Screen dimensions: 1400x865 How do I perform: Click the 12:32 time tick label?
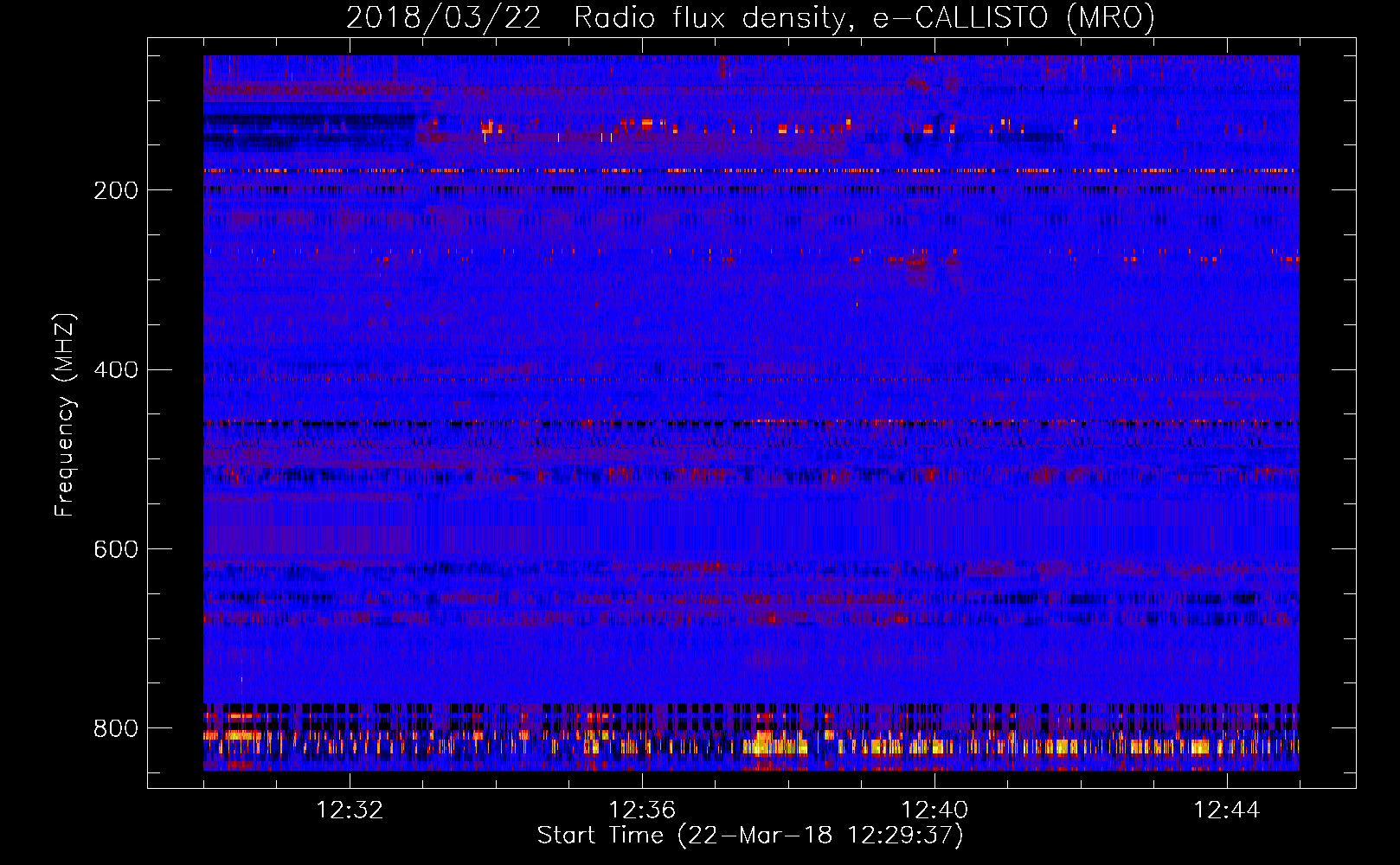click(x=350, y=810)
